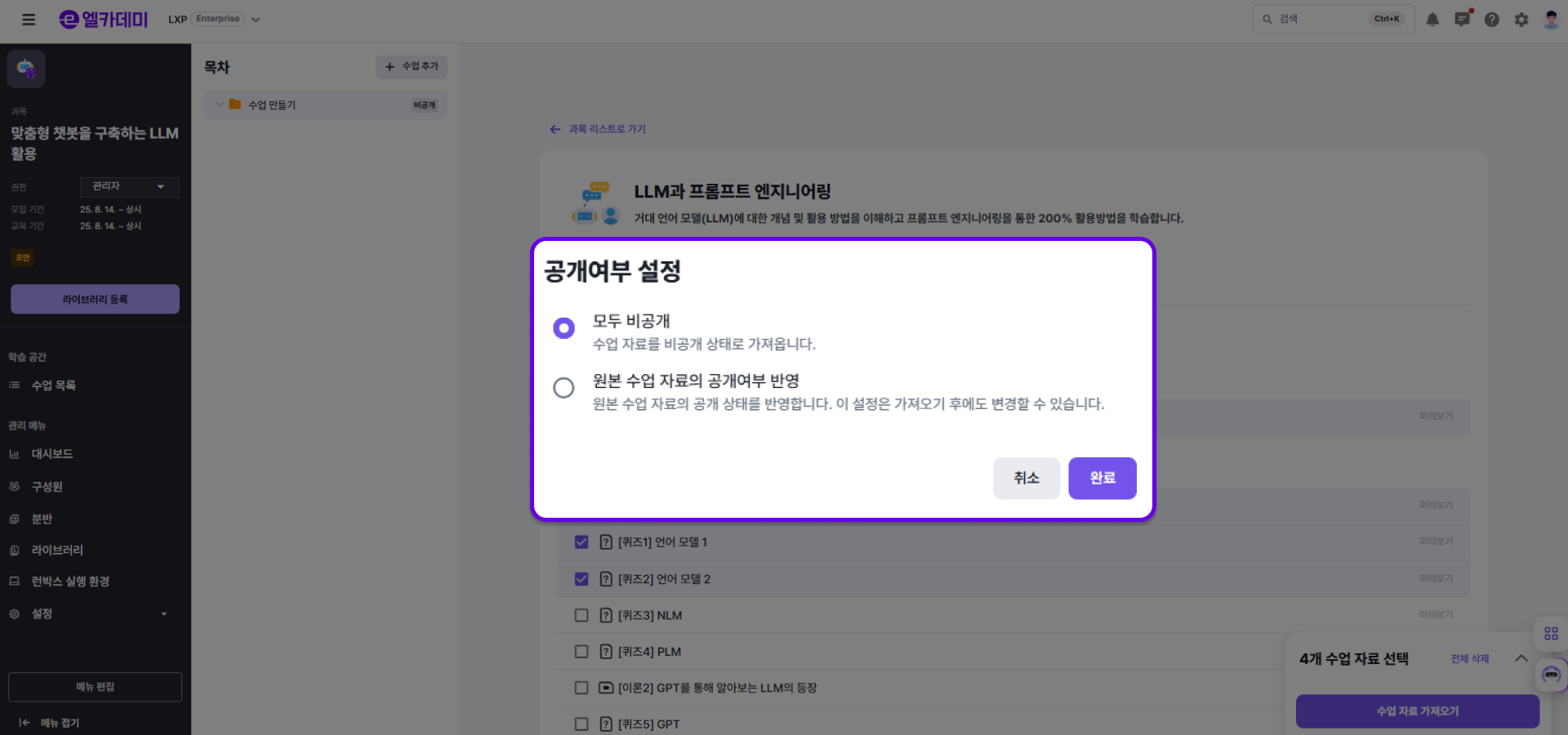Select '원본 수업 자료의 공개여부 반영' radio option

[563, 388]
